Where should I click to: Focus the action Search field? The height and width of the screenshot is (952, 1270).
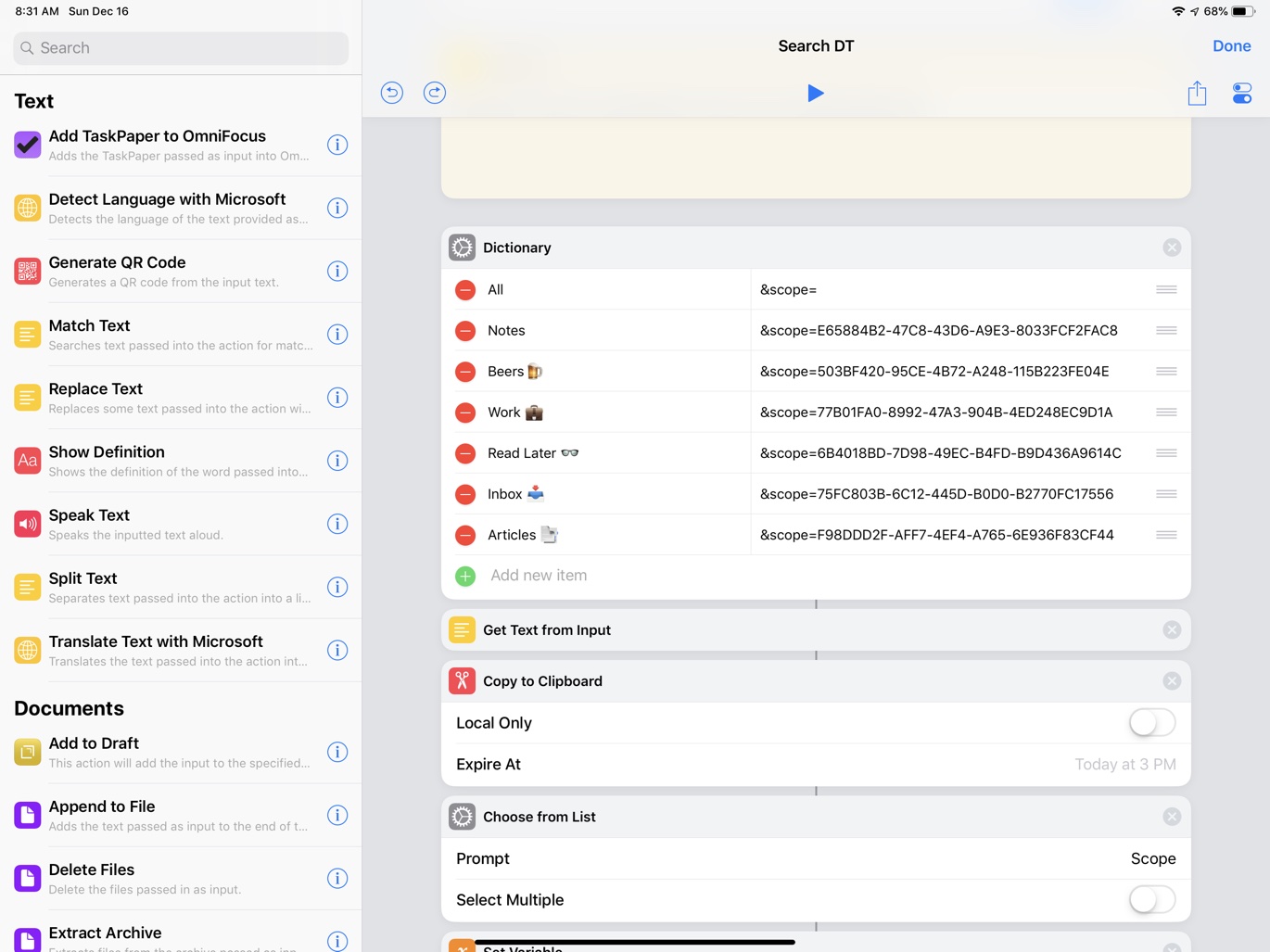pyautogui.click(x=181, y=48)
